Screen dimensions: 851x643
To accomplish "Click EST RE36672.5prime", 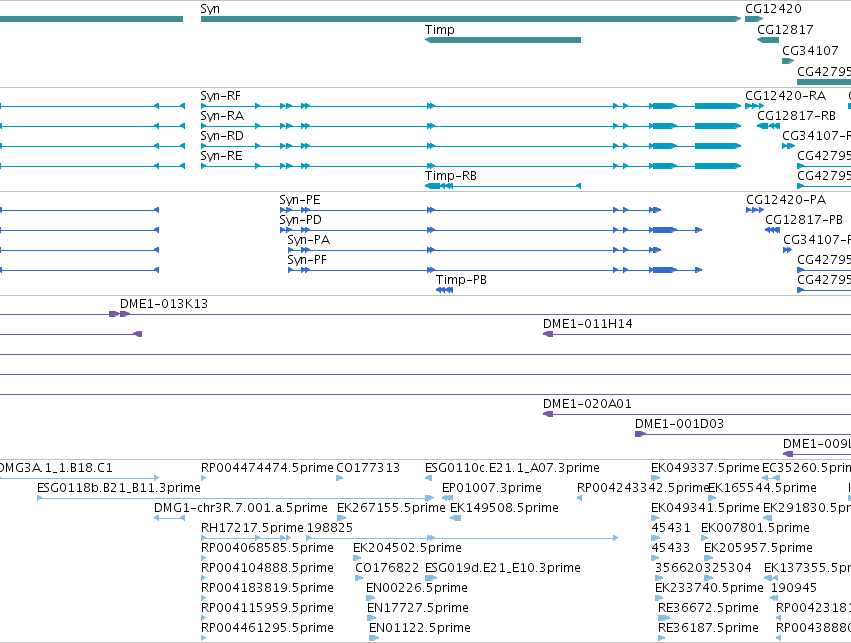I will tap(708, 609).
